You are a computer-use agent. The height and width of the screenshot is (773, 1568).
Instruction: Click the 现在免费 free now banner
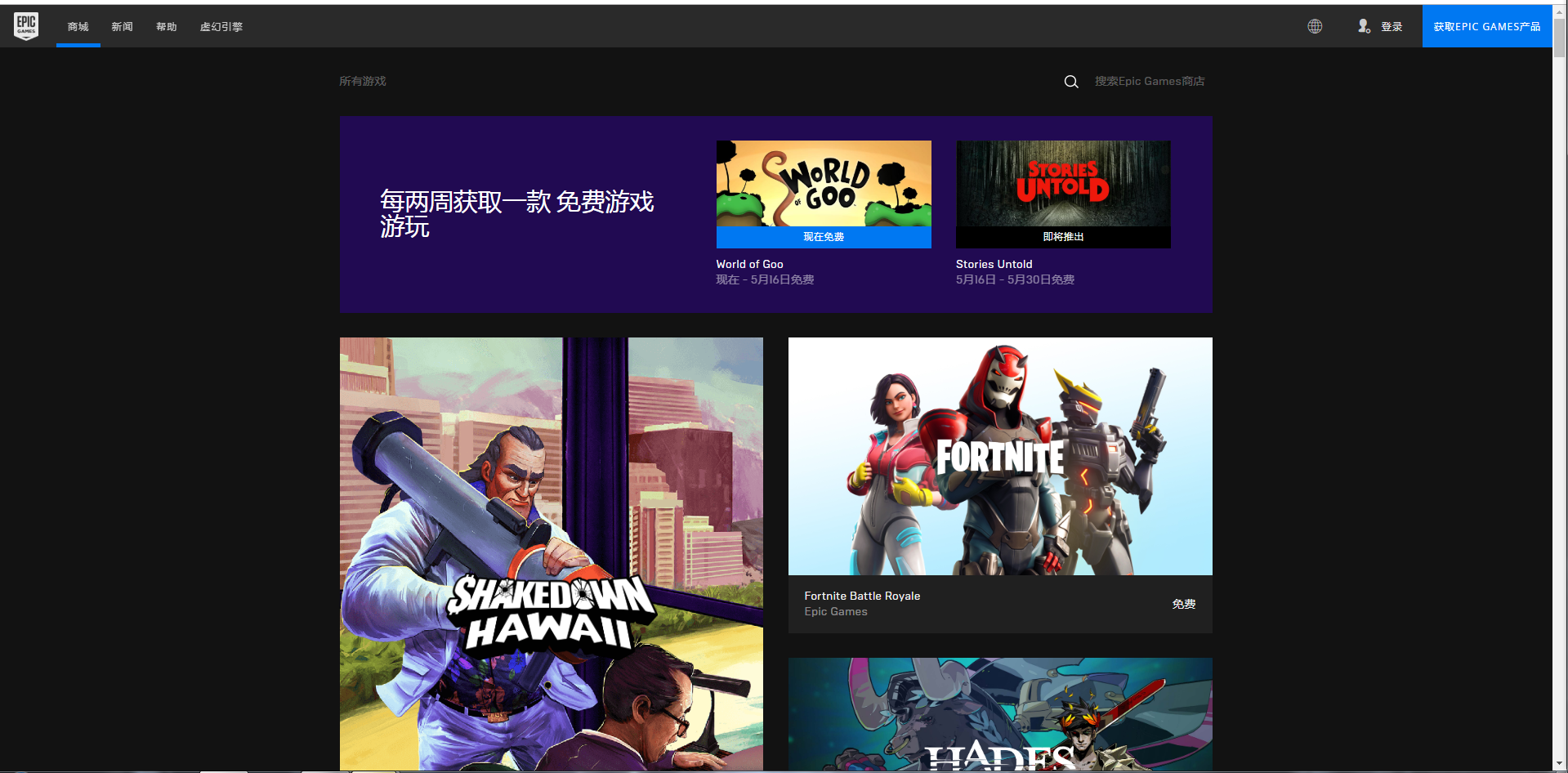click(x=824, y=237)
